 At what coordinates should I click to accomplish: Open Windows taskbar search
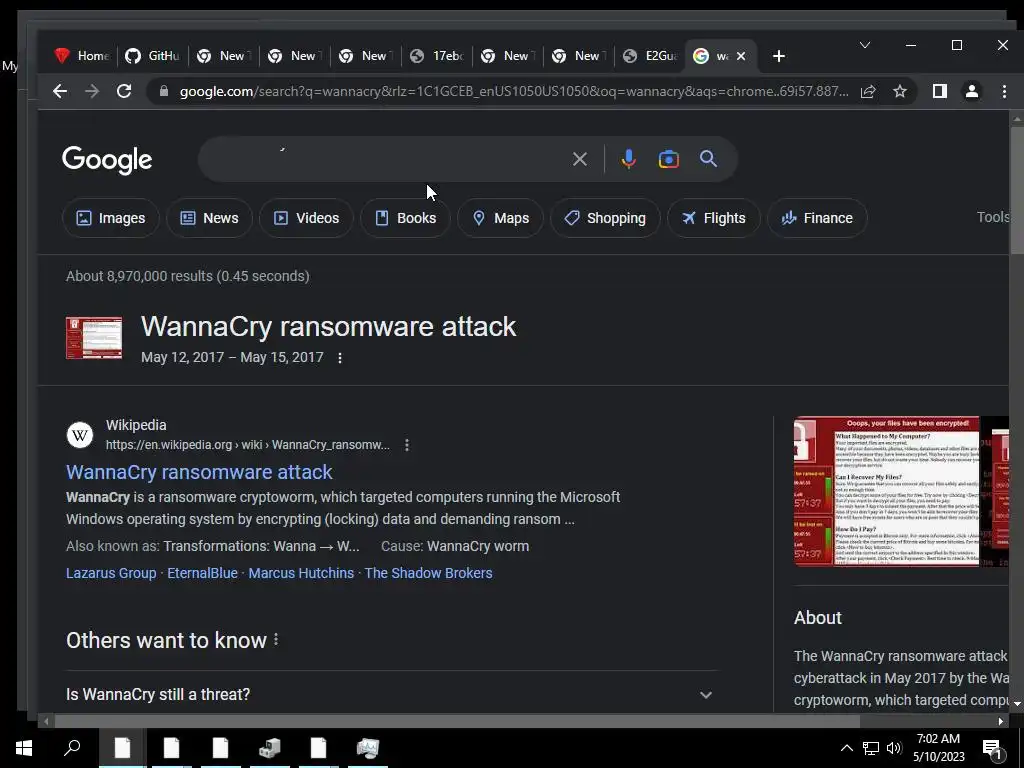pos(72,748)
